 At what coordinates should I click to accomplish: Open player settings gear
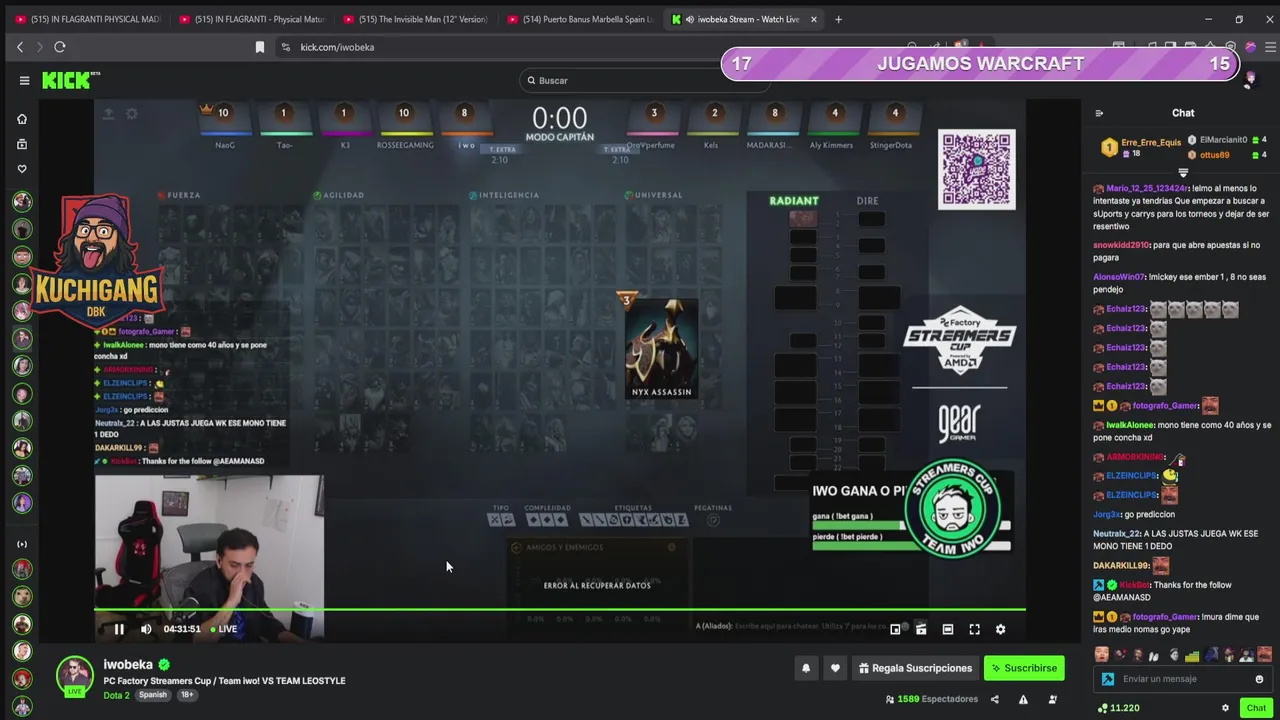tap(1000, 629)
